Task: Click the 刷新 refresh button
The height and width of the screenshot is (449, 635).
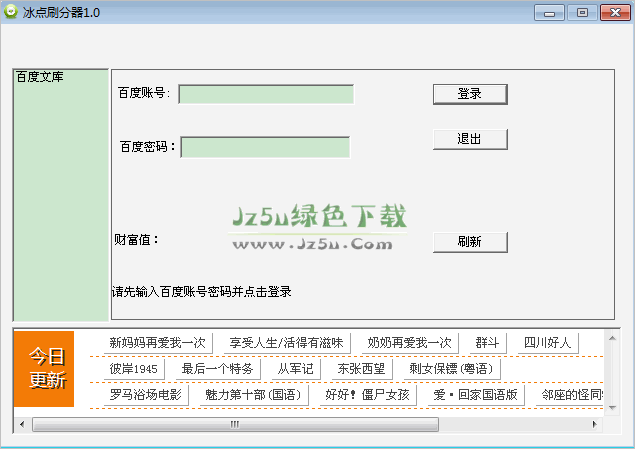Action: coord(470,242)
